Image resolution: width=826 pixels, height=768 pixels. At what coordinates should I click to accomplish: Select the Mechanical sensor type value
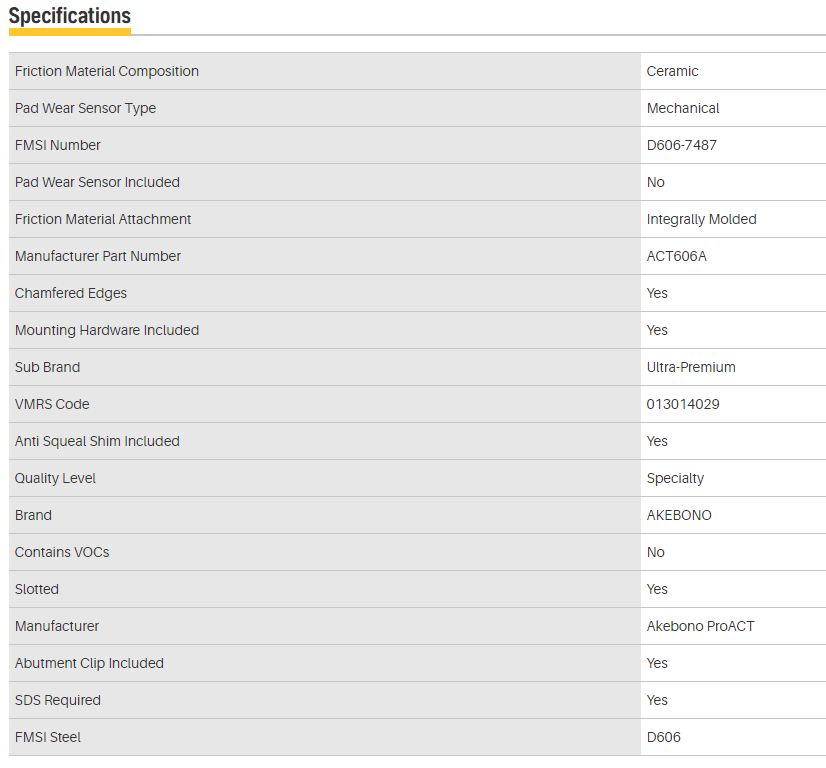point(683,108)
